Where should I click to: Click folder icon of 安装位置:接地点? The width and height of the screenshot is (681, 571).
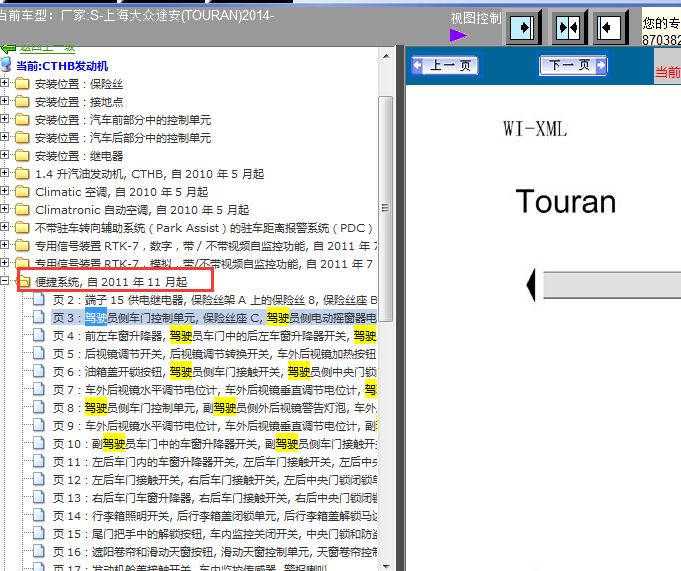(22, 102)
